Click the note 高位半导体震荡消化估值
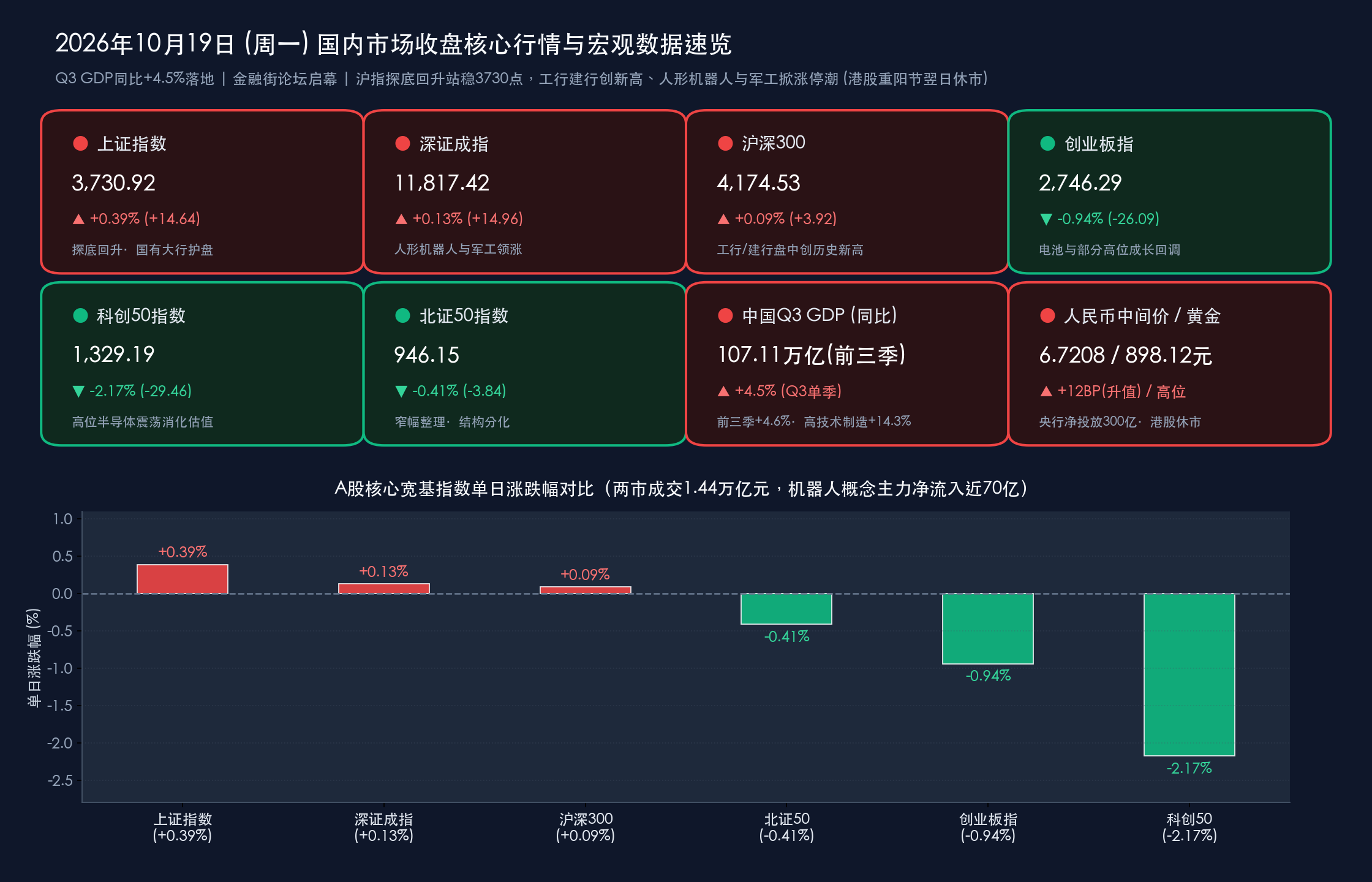The height and width of the screenshot is (882, 1372). (143, 422)
